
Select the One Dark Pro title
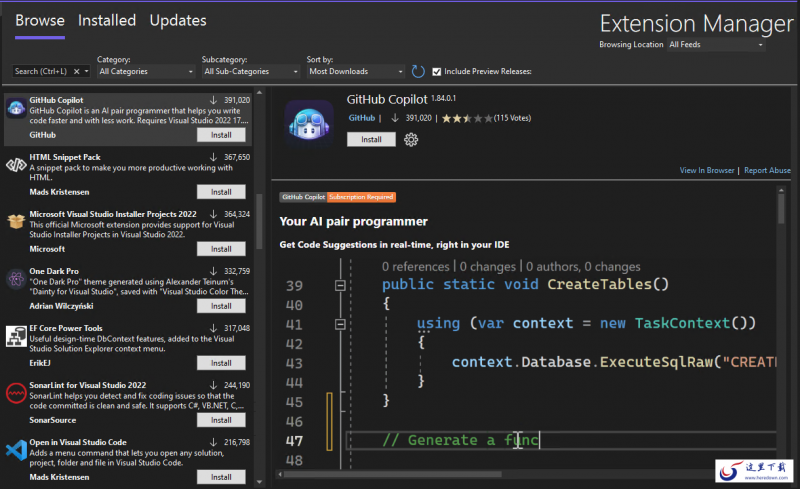[54, 271]
